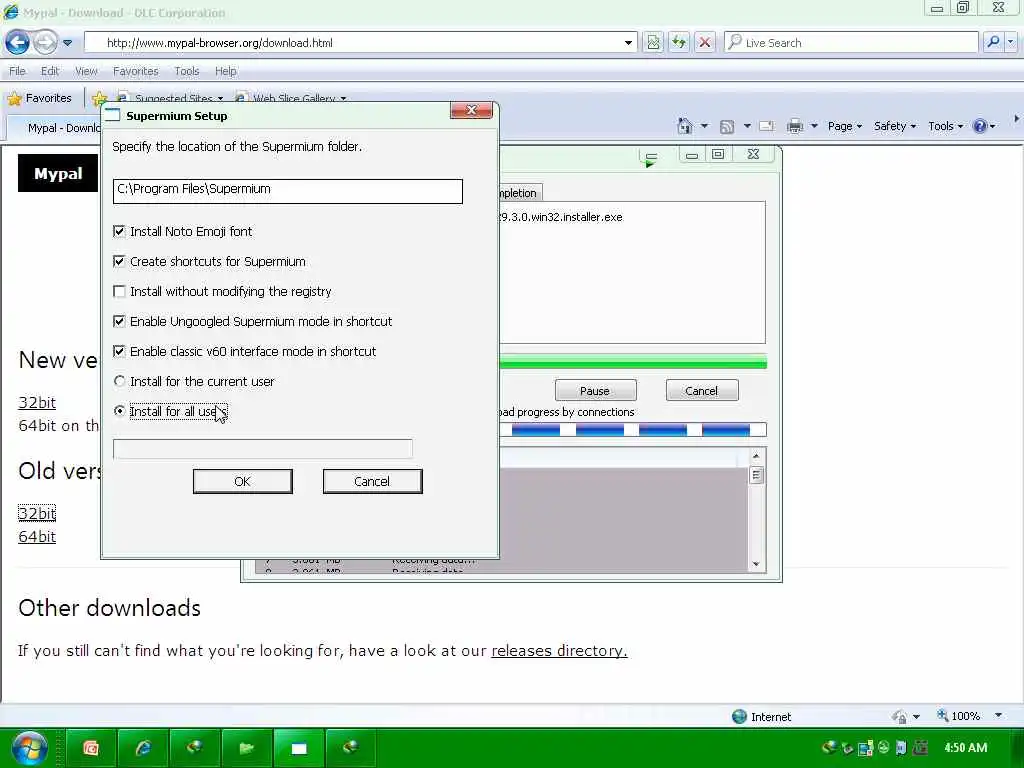Viewport: 1024px width, 768px height.
Task: Open the command bar Tools dropdown
Action: point(946,126)
